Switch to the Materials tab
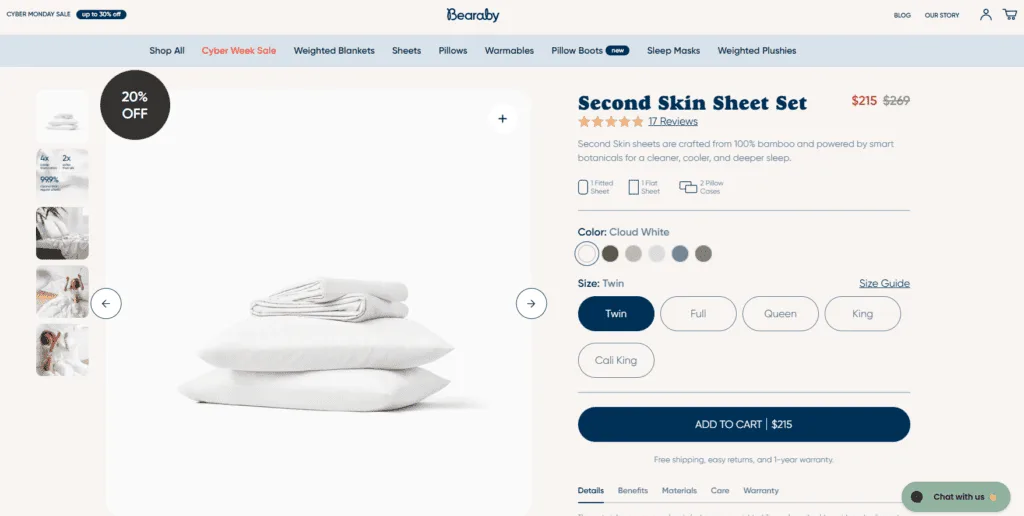This screenshot has width=1024, height=516. (x=679, y=491)
